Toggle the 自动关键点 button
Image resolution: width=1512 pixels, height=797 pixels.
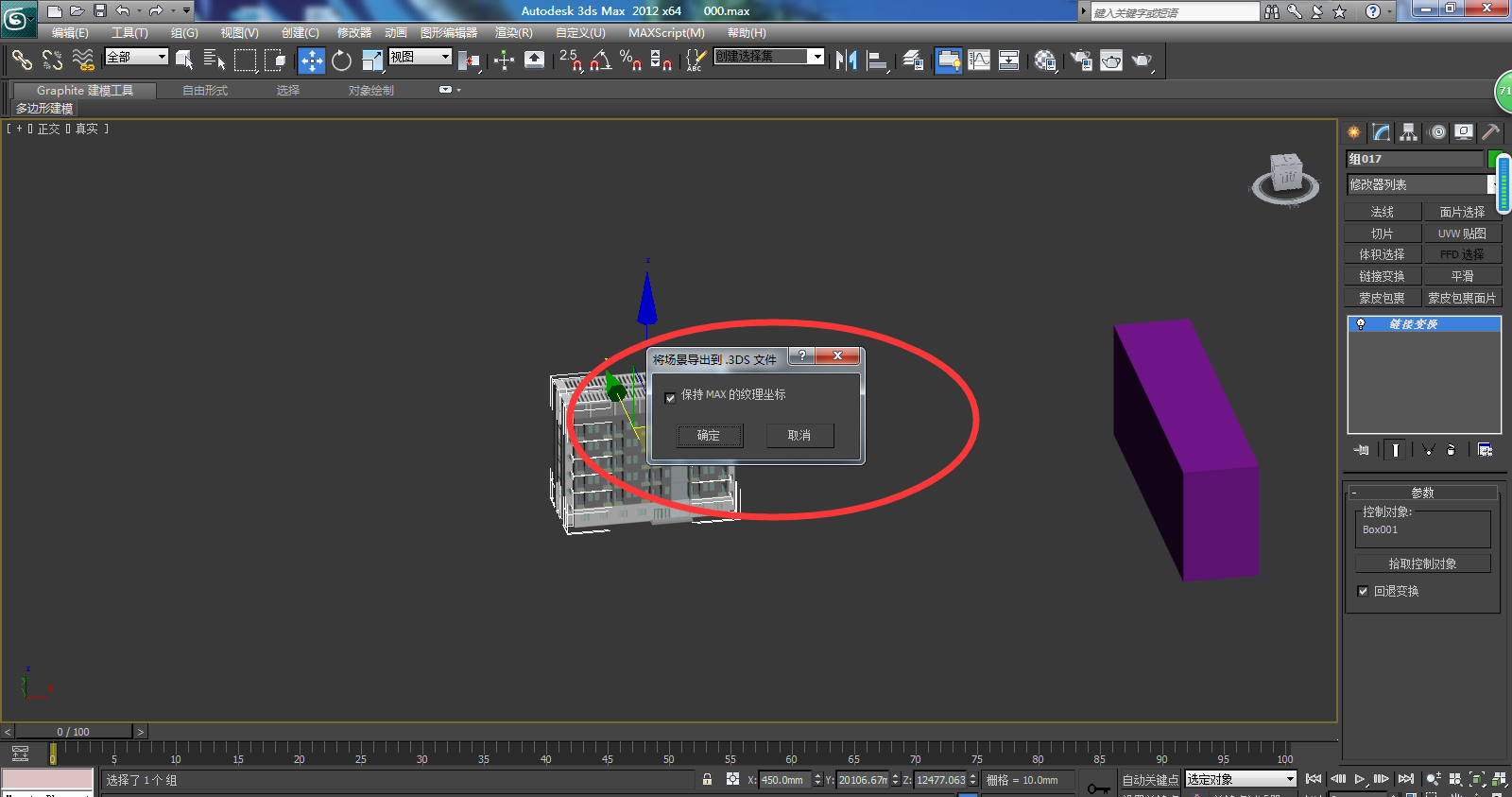click(1150, 780)
